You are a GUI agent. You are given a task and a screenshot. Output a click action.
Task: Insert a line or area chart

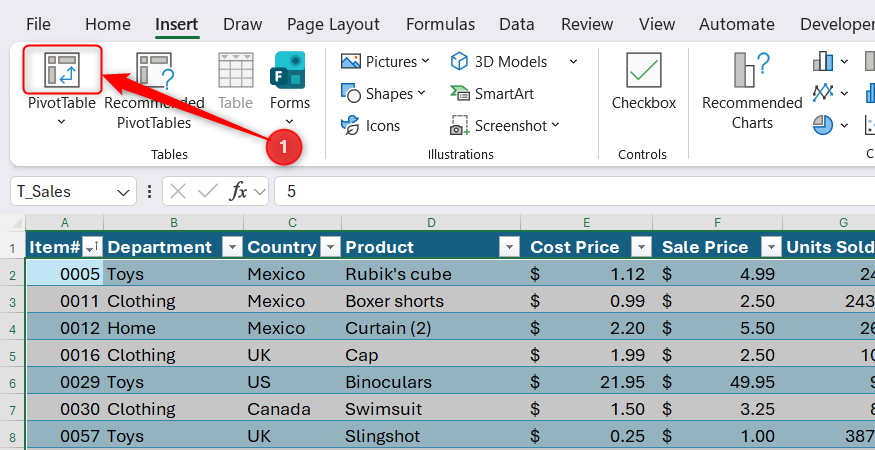823,93
